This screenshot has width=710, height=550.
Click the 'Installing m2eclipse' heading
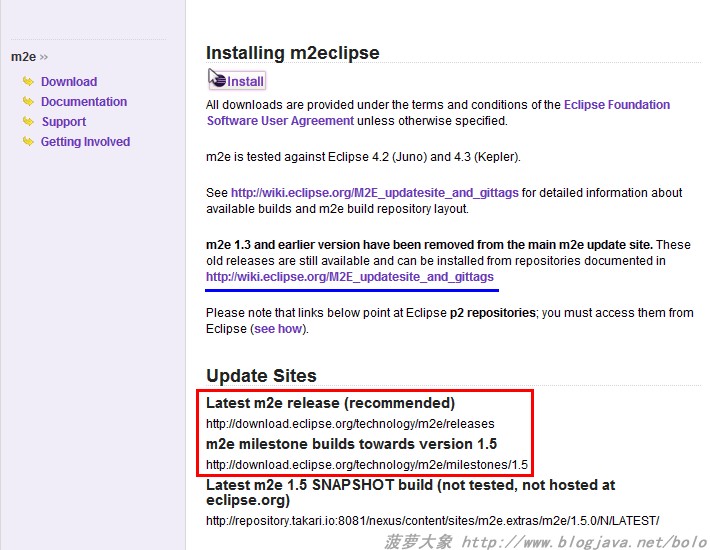coord(293,53)
